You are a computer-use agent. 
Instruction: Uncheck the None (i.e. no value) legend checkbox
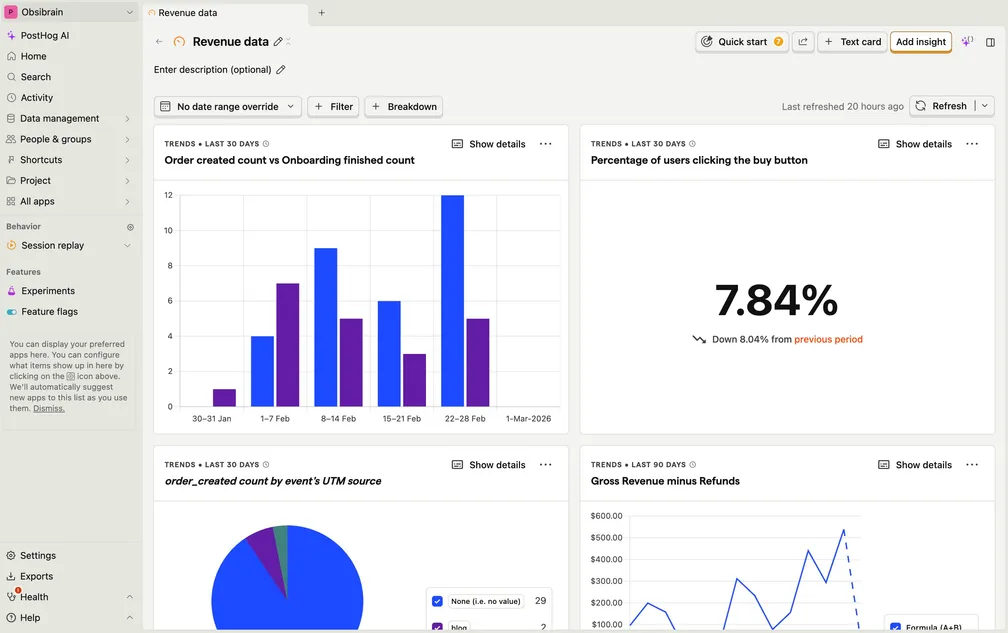click(x=437, y=601)
